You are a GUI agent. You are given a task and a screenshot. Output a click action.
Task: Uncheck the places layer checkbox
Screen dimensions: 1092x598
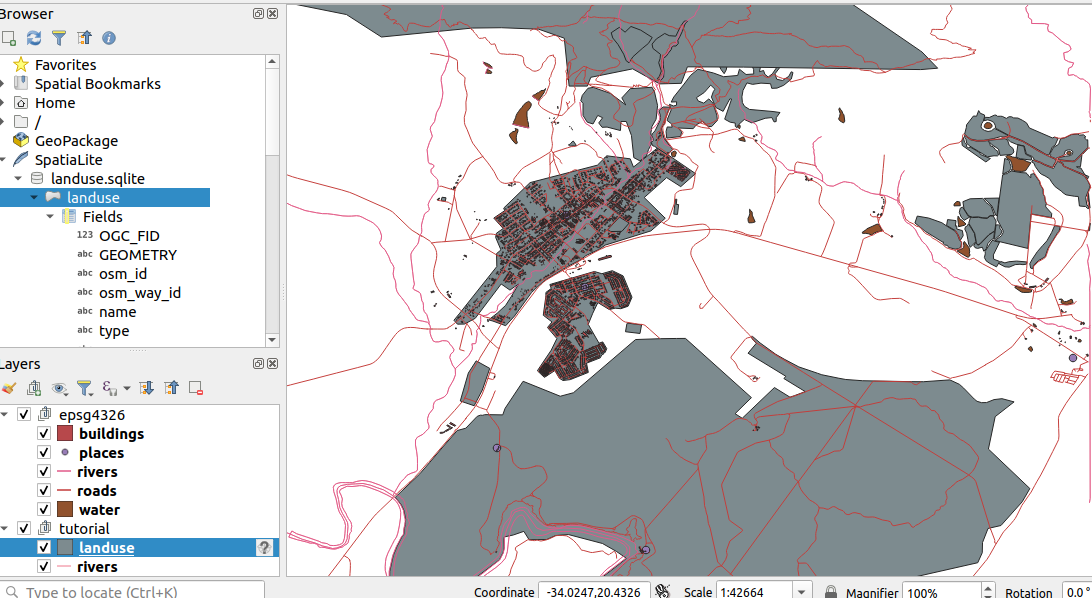point(44,453)
